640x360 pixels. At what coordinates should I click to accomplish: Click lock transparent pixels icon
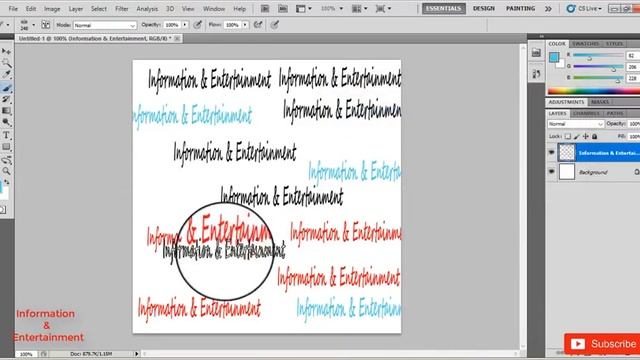[x=567, y=136]
